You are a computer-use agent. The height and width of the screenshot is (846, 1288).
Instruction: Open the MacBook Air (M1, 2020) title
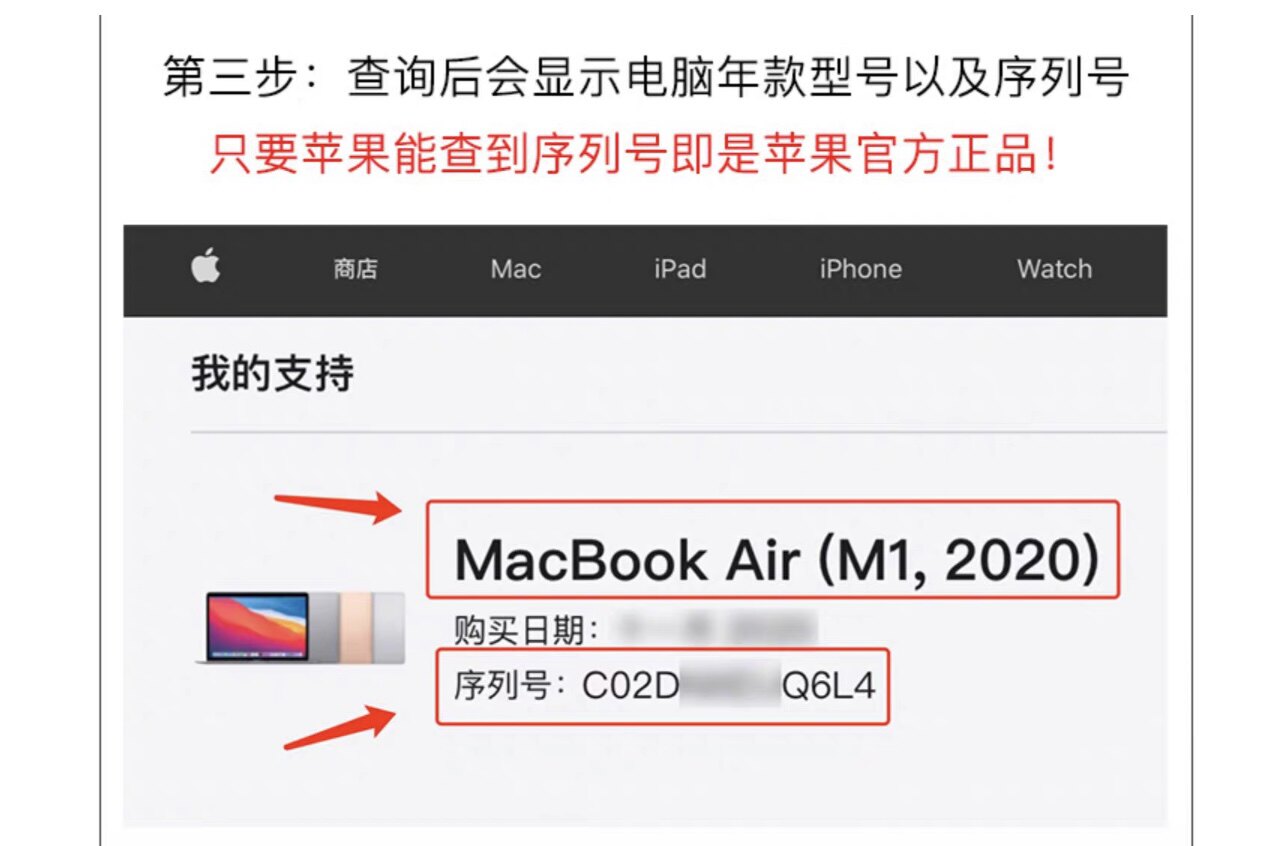[x=776, y=561]
